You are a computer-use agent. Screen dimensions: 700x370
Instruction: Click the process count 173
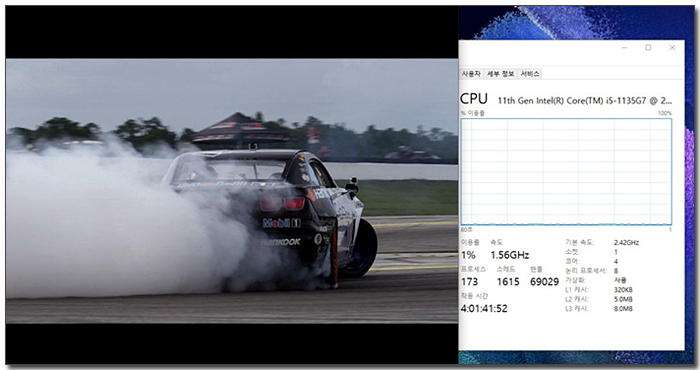(470, 282)
